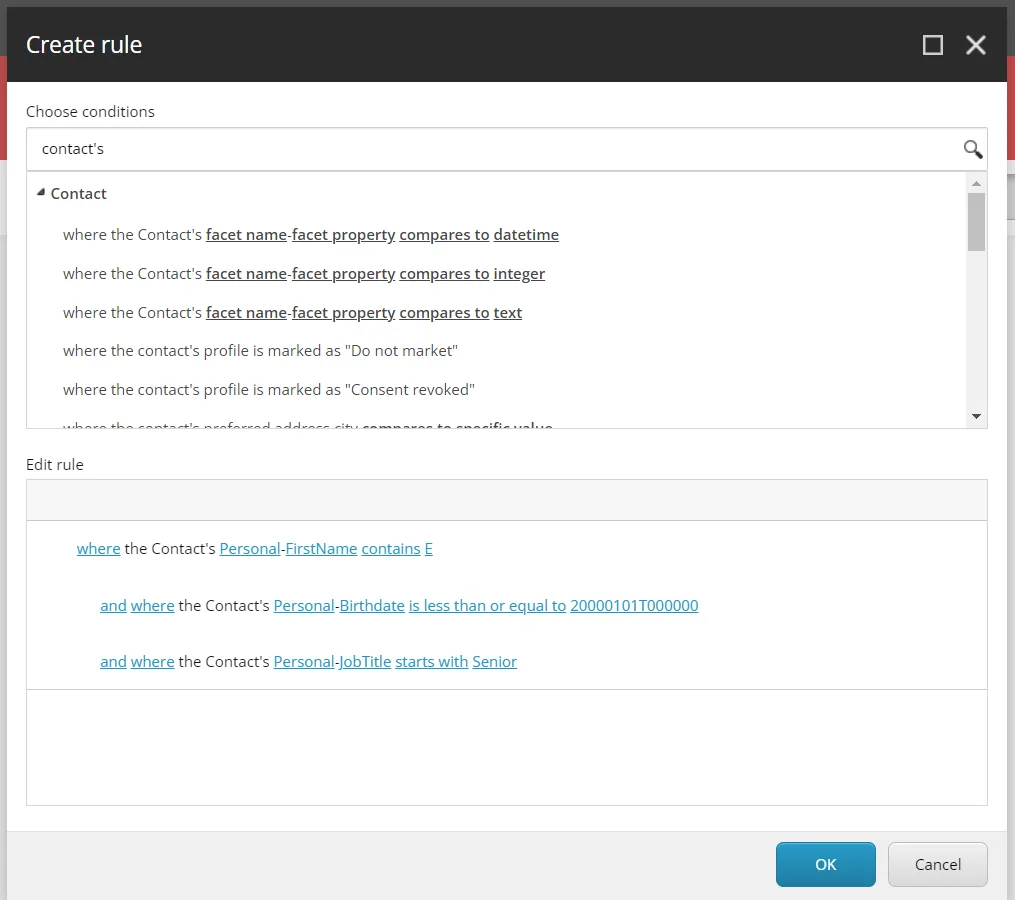Edit the "Senior" value link

[x=495, y=662]
